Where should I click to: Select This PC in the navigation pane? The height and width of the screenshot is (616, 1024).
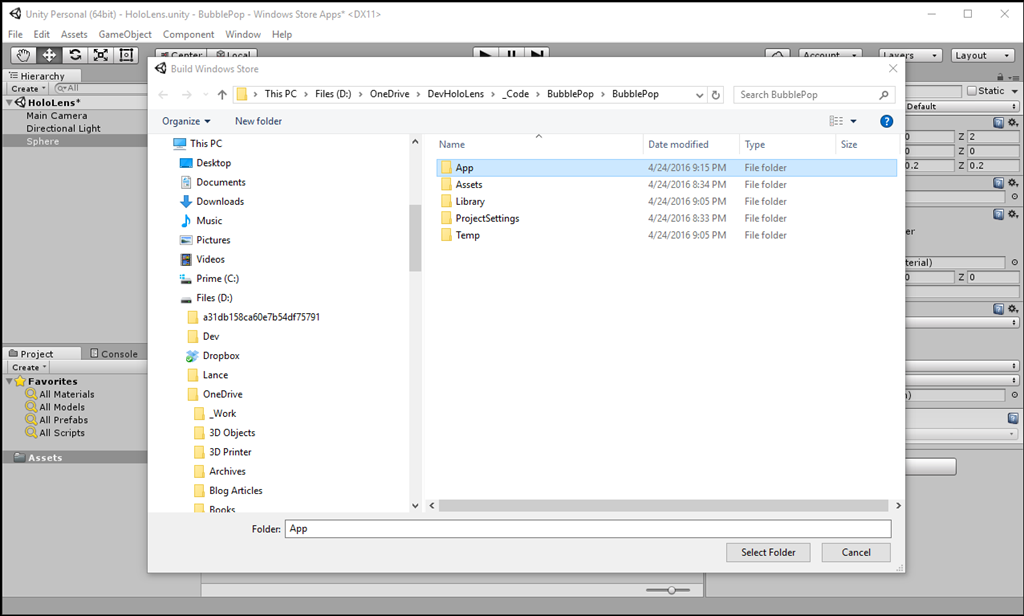click(x=206, y=143)
